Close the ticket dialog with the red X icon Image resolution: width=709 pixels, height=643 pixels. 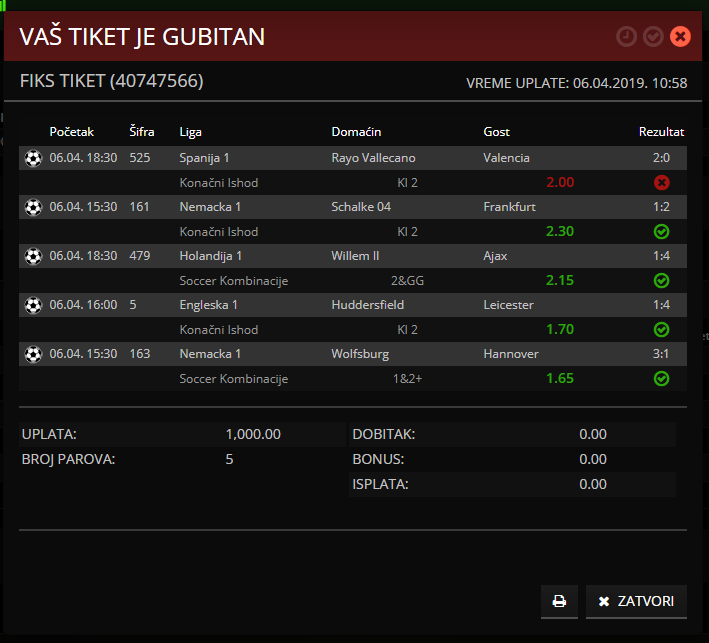(x=680, y=37)
